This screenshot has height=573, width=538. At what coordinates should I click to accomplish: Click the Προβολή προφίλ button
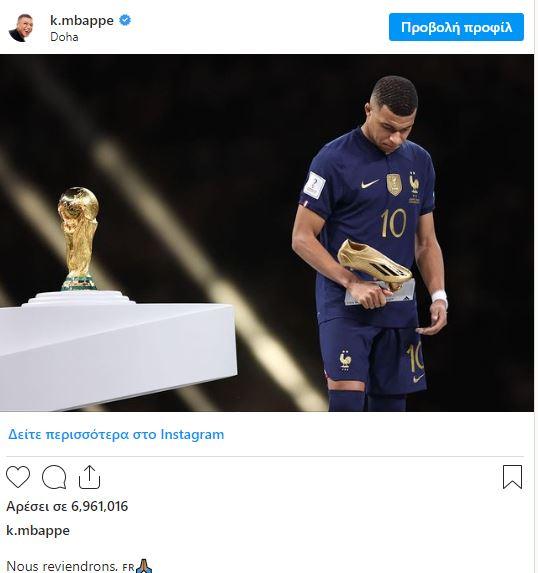click(x=456, y=27)
